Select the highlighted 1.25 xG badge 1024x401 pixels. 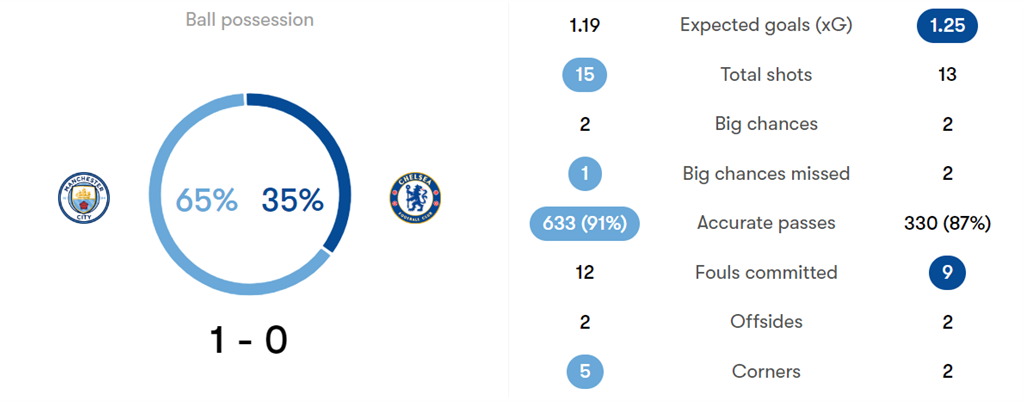pos(946,25)
